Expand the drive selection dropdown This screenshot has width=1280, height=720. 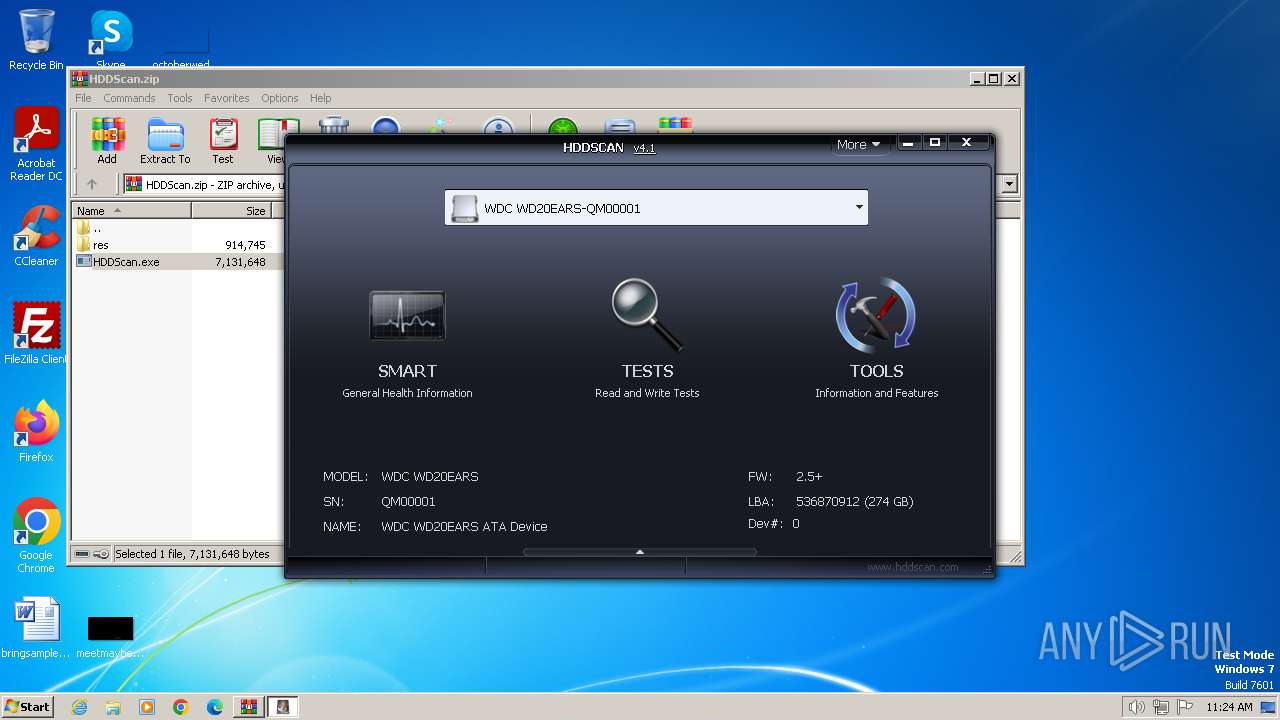[858, 208]
